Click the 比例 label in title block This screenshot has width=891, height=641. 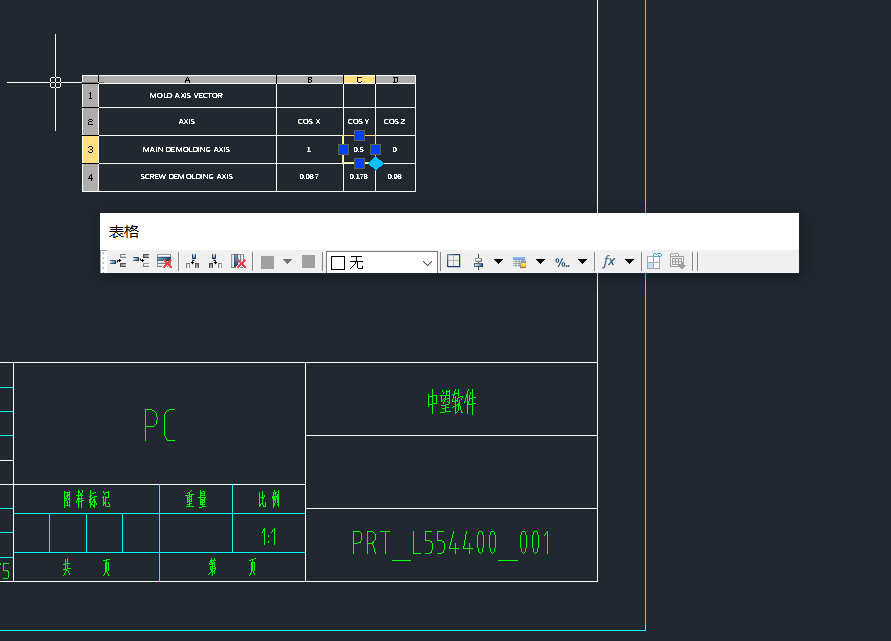269,500
